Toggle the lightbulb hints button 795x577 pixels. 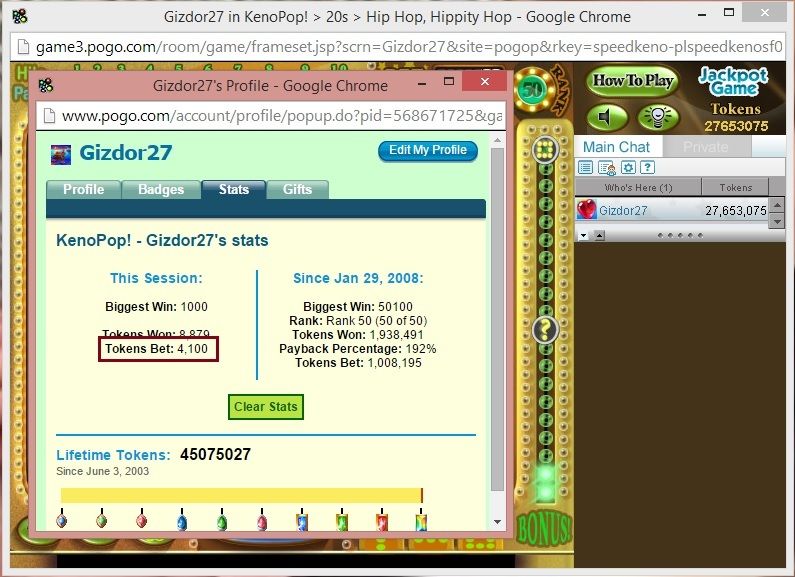658,118
